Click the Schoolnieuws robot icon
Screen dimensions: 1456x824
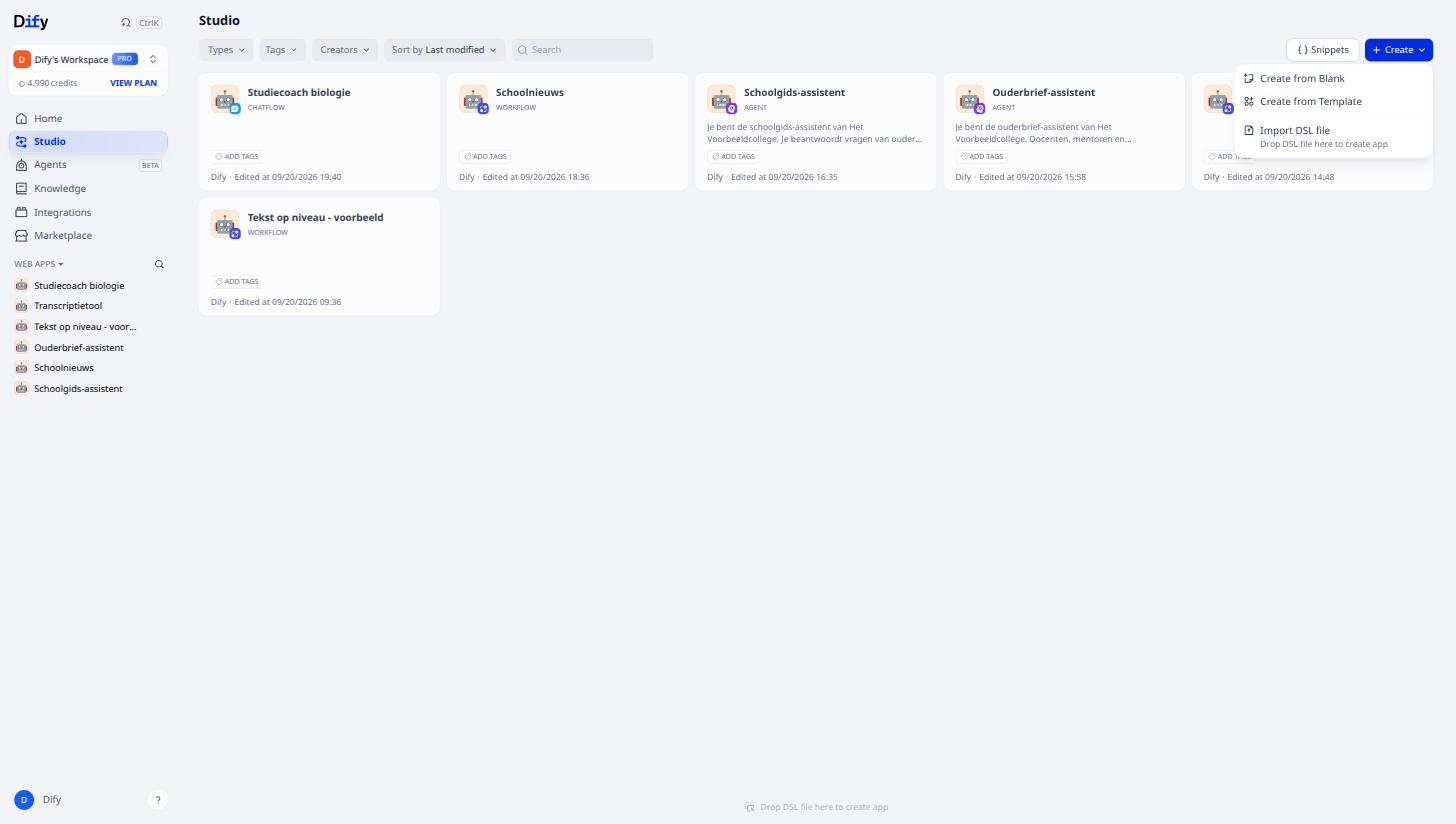(473, 99)
